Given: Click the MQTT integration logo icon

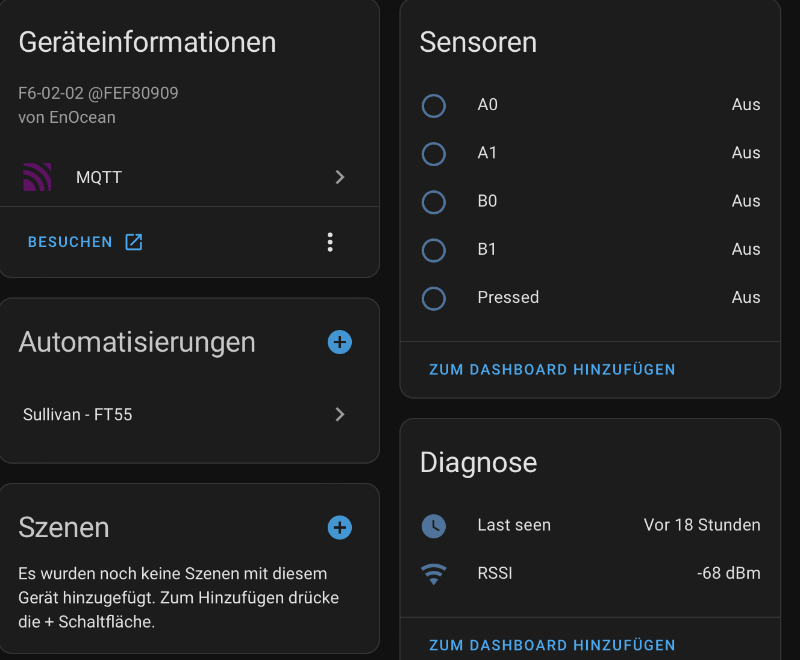Looking at the screenshot, I should (37, 177).
